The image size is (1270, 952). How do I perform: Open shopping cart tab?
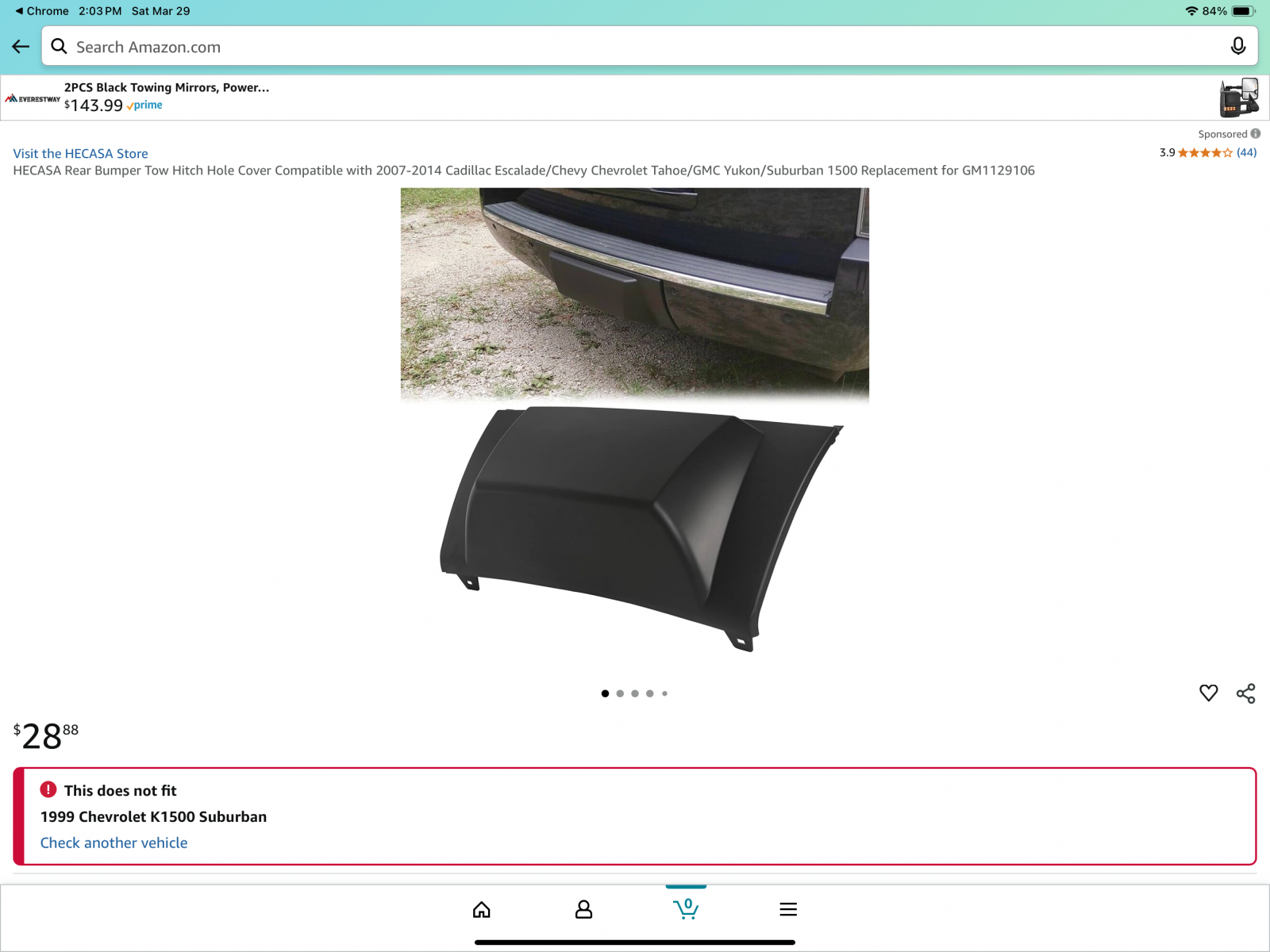pos(686,908)
